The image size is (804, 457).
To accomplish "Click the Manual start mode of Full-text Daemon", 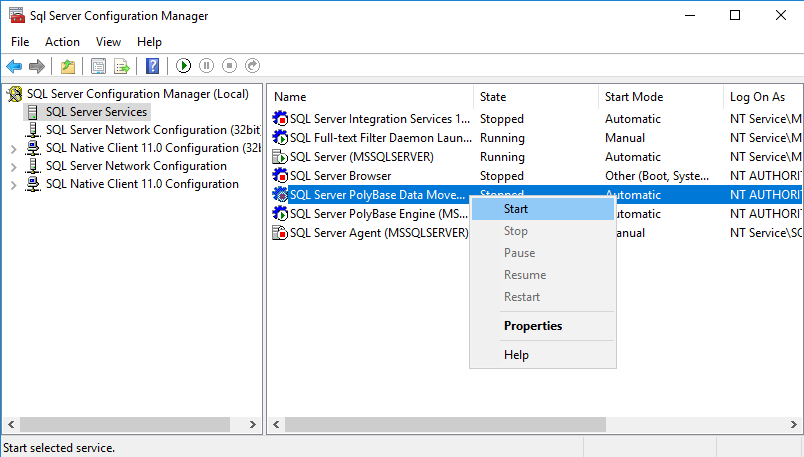I will pyautogui.click(x=625, y=137).
